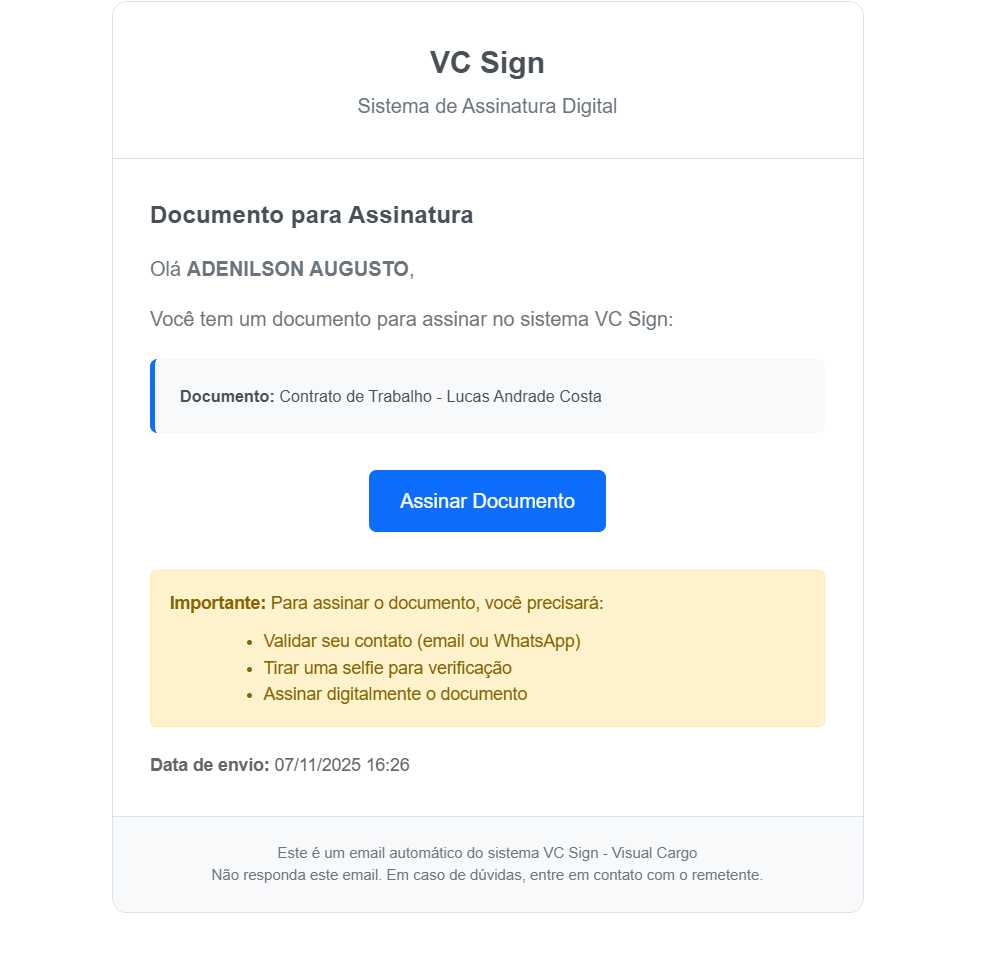The height and width of the screenshot is (953, 1000).
Task: Click the Data de envio label
Action: click(x=209, y=765)
